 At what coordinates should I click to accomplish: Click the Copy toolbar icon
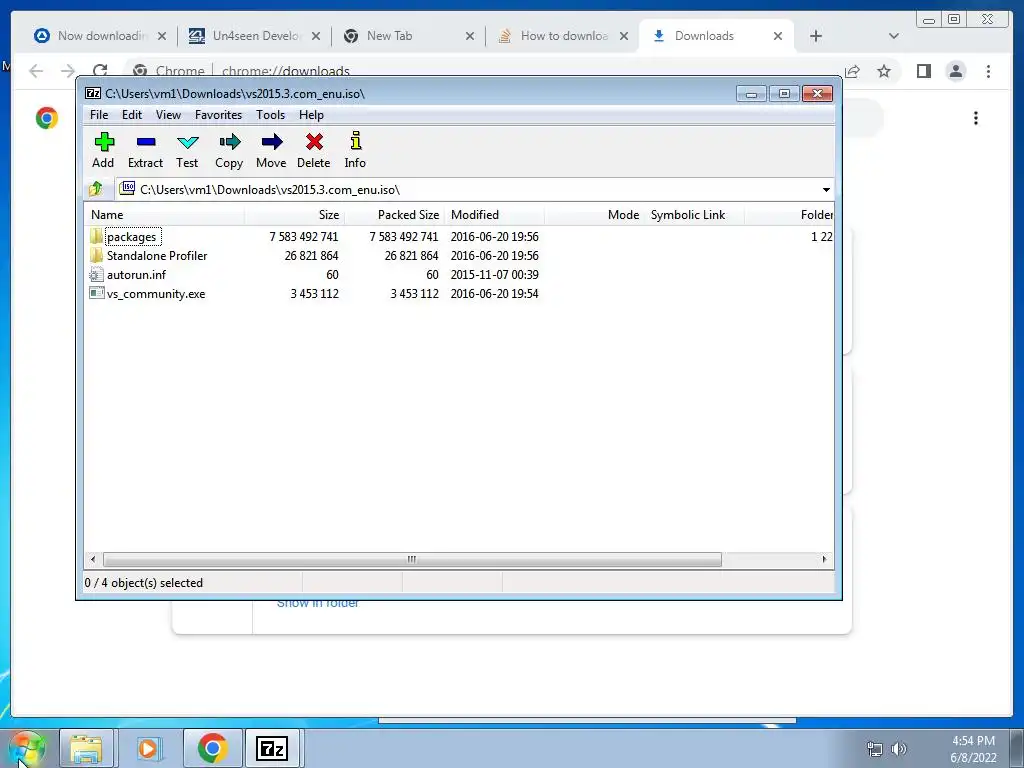pyautogui.click(x=229, y=142)
